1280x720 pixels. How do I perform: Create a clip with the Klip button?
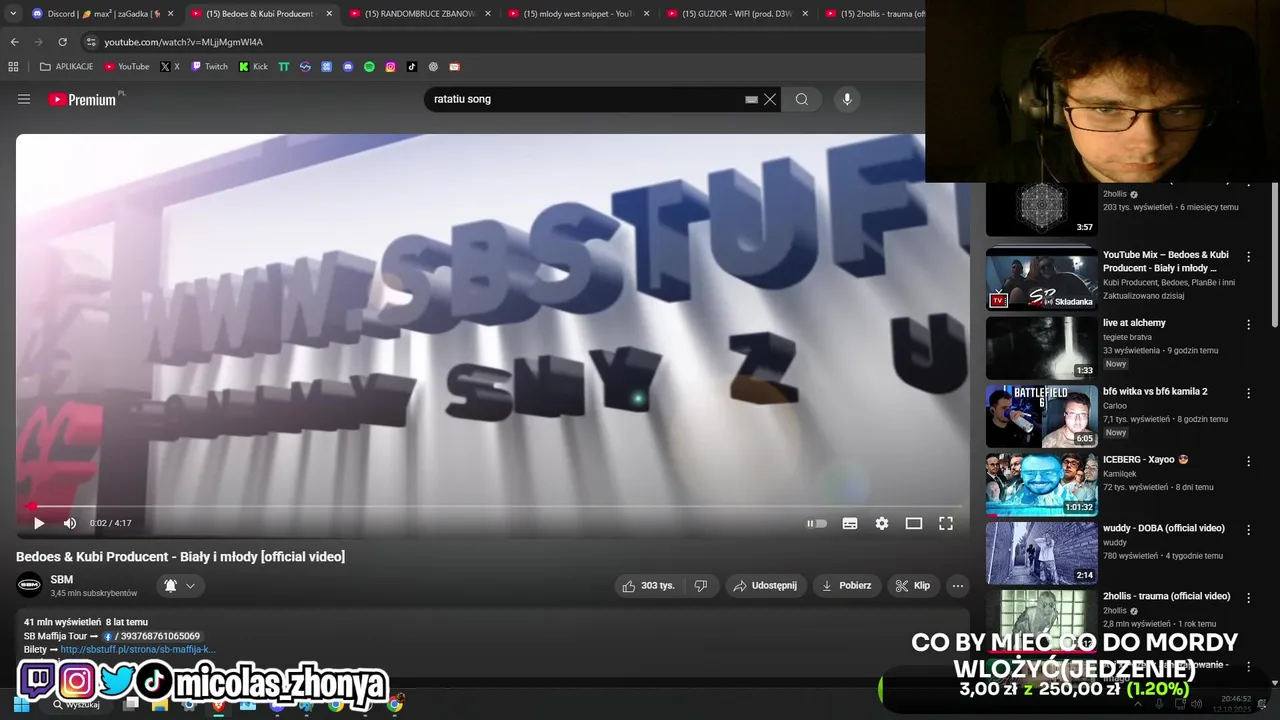(x=912, y=586)
